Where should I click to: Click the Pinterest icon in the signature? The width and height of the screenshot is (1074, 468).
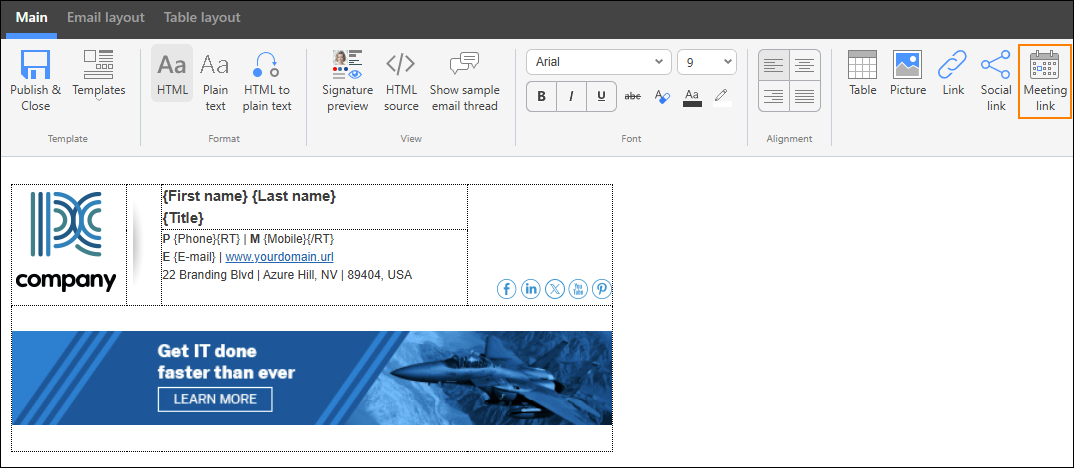(x=601, y=289)
